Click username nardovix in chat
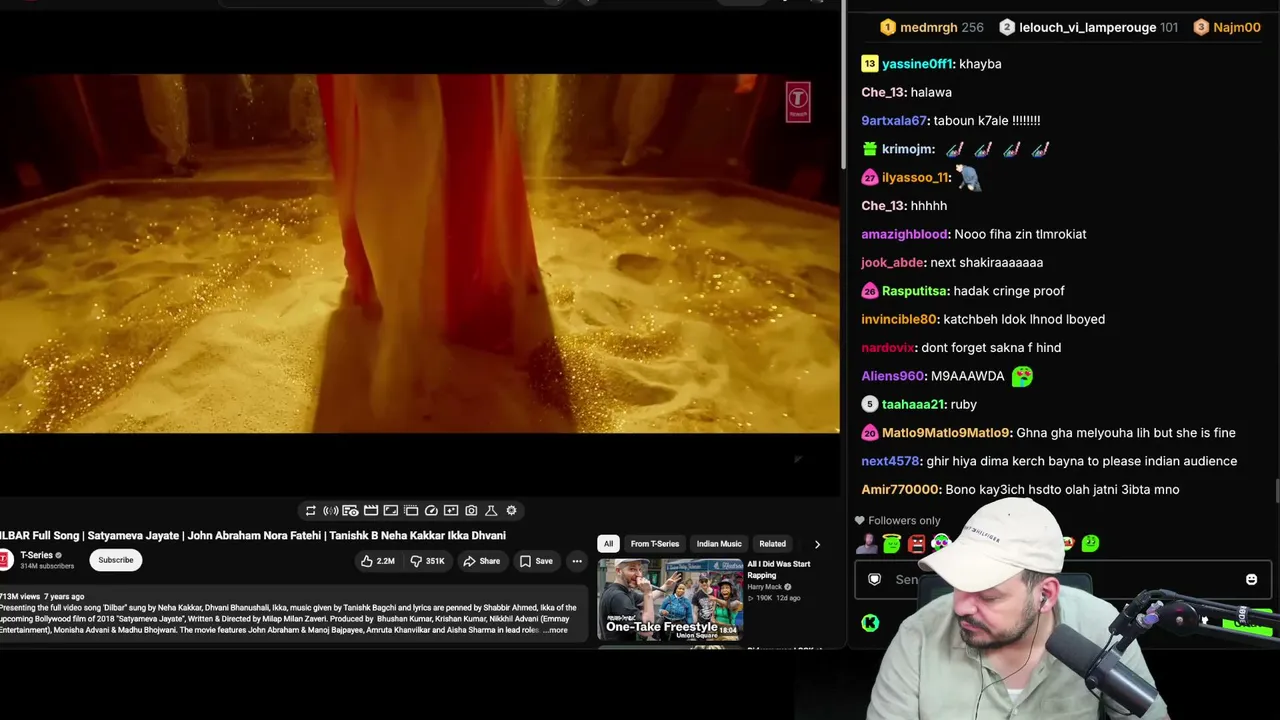The width and height of the screenshot is (1280, 720). 888,348
